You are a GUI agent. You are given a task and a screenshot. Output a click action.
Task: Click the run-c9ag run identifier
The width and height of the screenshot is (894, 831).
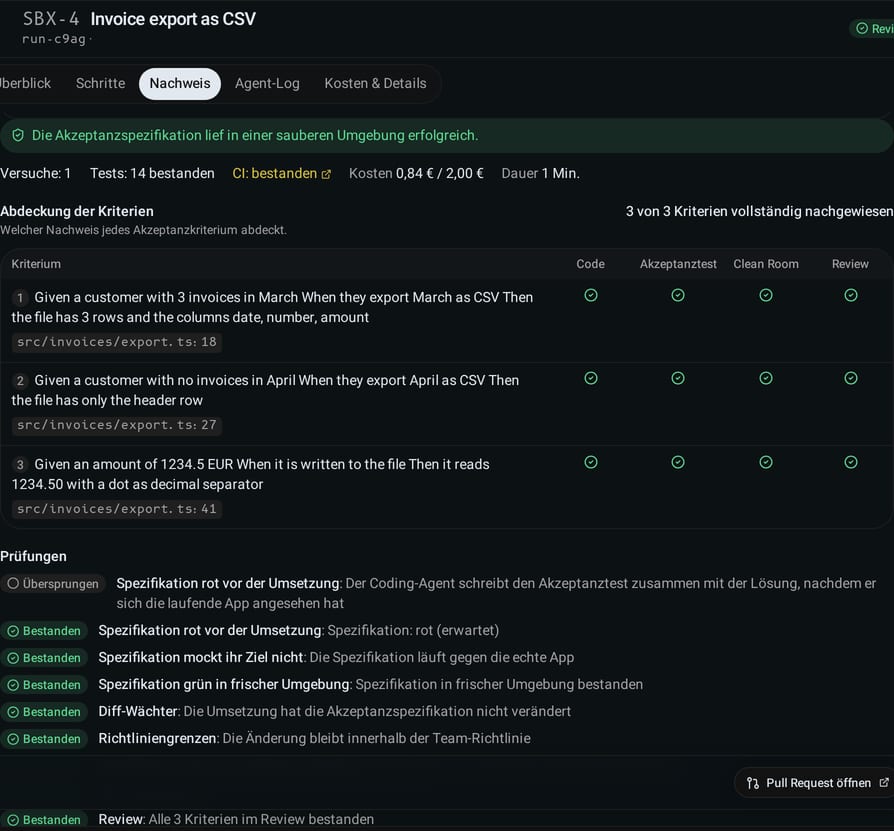tap(54, 39)
